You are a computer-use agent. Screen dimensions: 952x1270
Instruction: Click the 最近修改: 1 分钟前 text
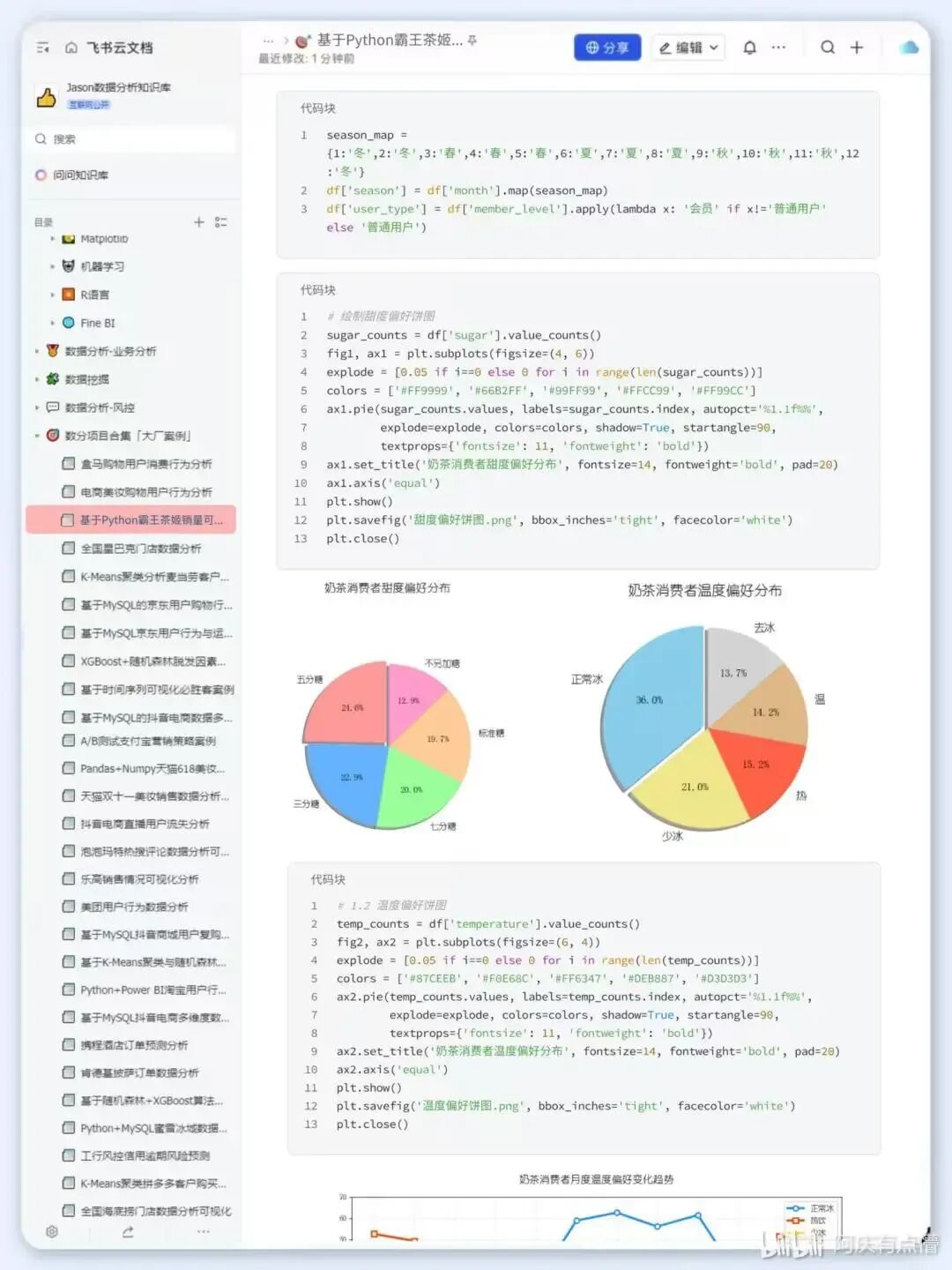pos(306,59)
